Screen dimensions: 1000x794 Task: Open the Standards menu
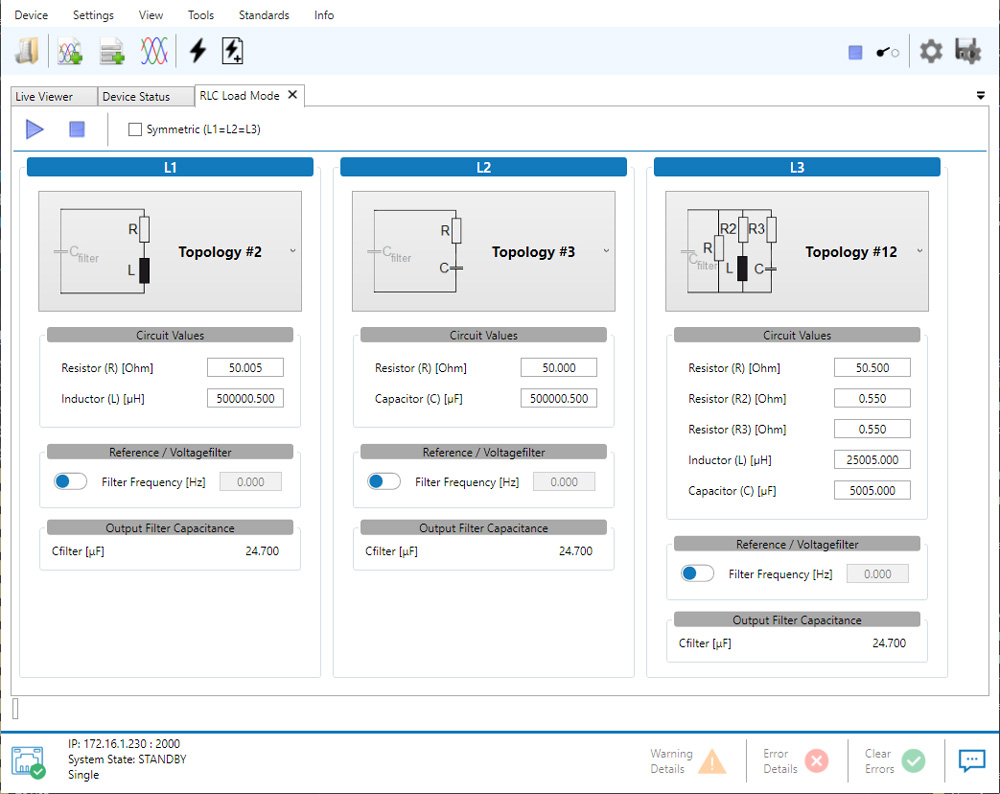(264, 15)
